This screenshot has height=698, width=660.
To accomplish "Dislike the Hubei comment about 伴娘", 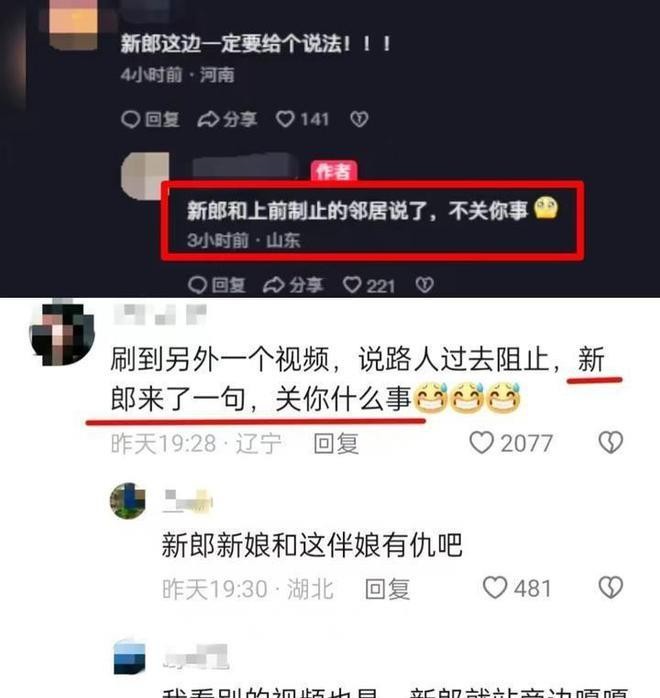I will click(x=611, y=588).
